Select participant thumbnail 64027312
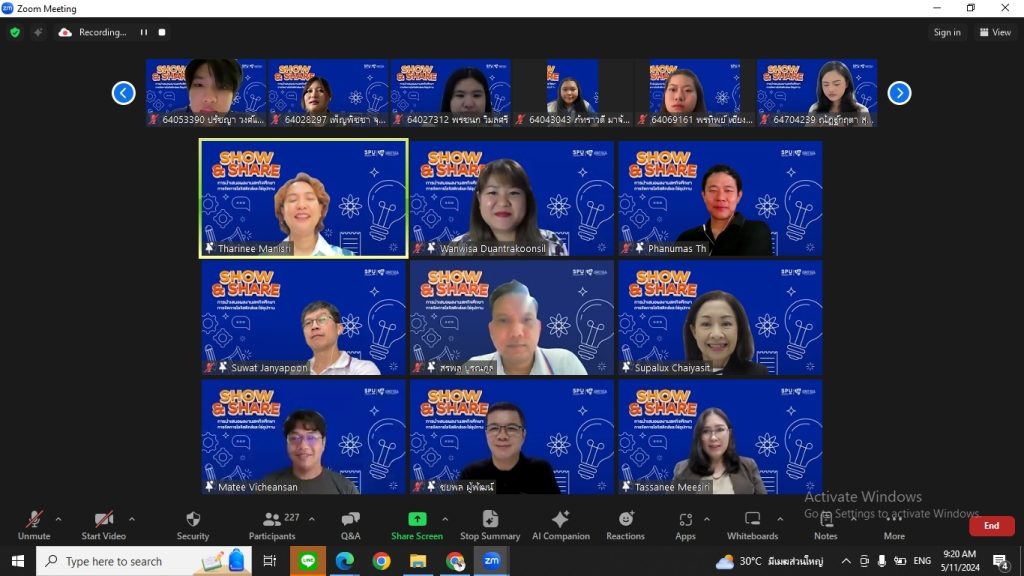This screenshot has width=1024, height=576. tap(451, 93)
